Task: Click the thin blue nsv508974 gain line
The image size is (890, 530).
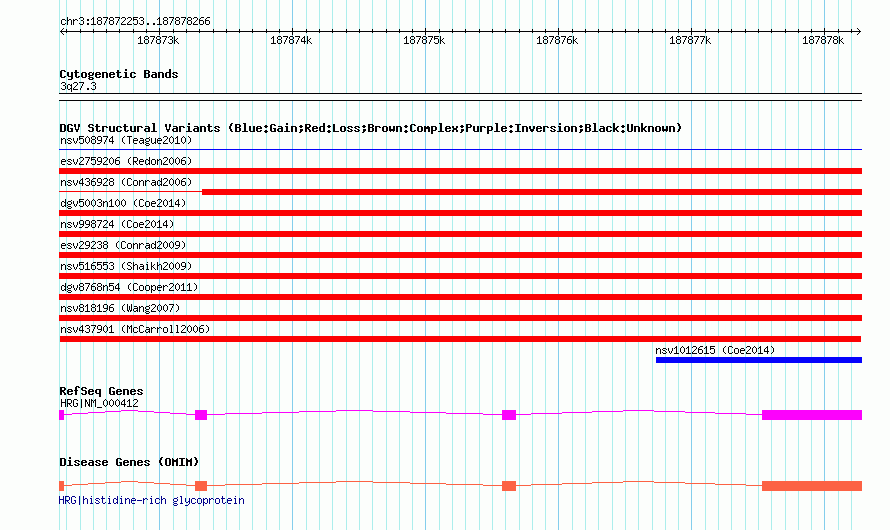Action: (x=460, y=150)
